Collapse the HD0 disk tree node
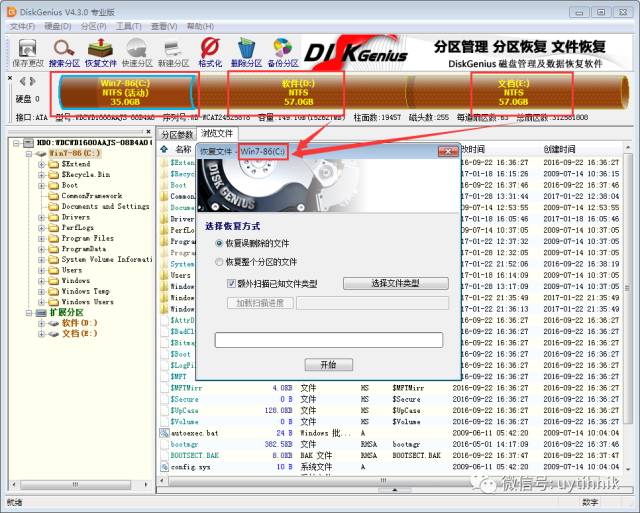Screen dimensions: 640x513 (17, 143)
